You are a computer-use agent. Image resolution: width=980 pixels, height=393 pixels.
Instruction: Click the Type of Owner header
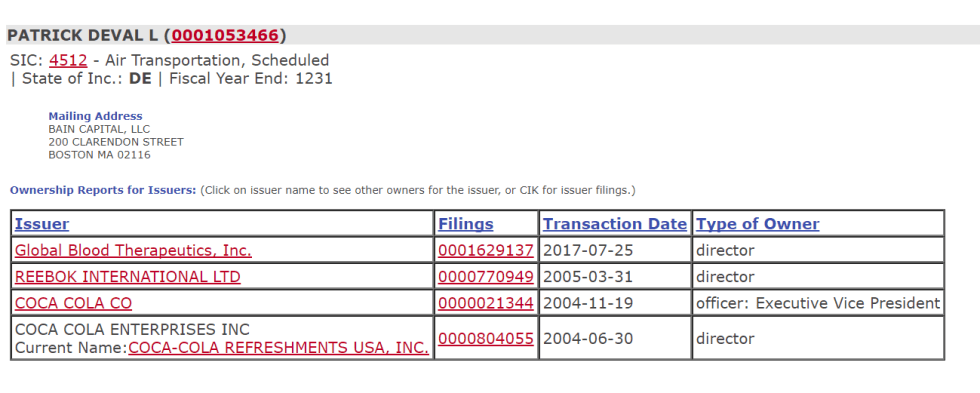click(x=758, y=224)
